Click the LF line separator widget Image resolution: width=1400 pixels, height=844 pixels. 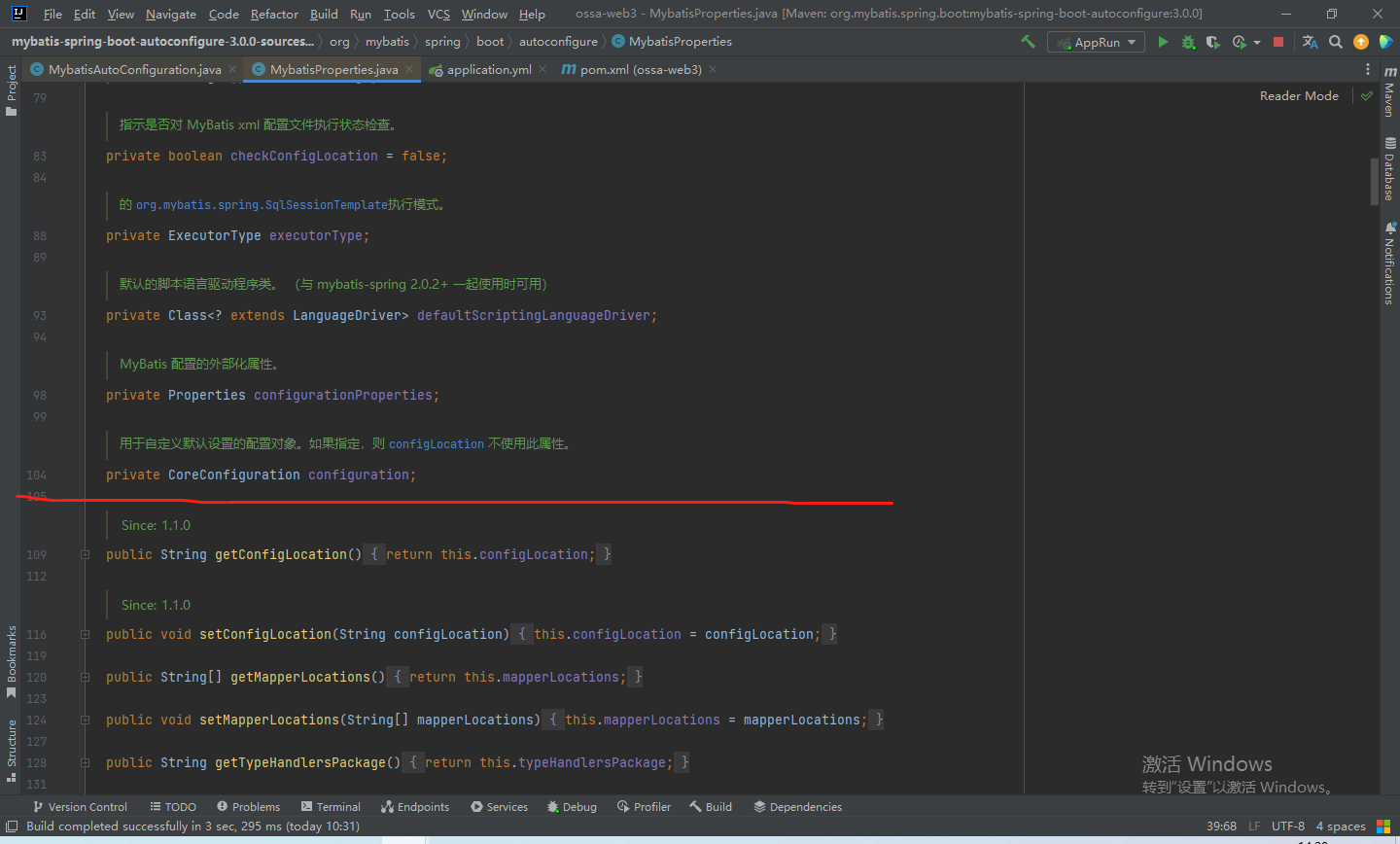click(x=1254, y=826)
